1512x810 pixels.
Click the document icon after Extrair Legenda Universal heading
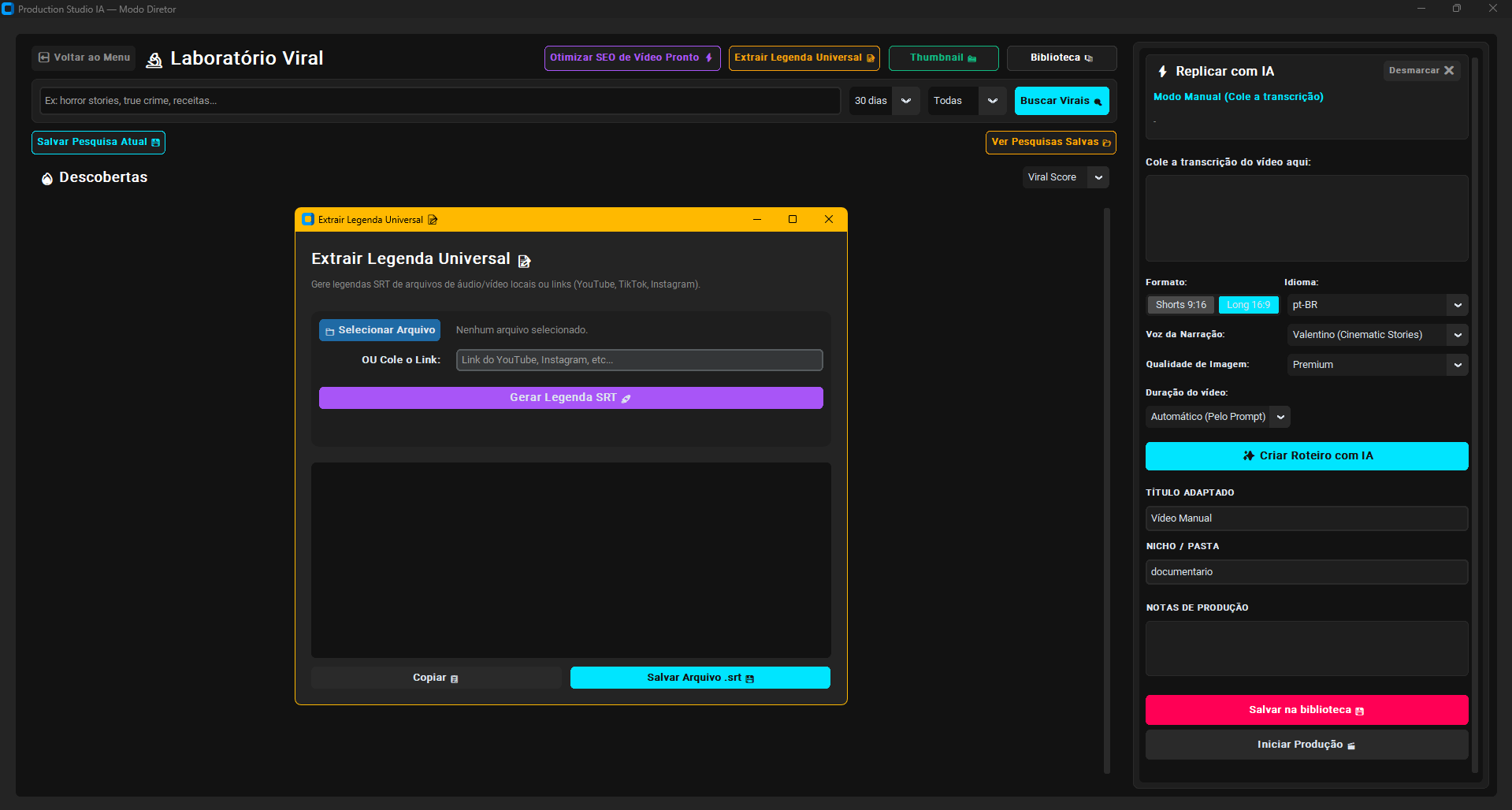coord(524,261)
